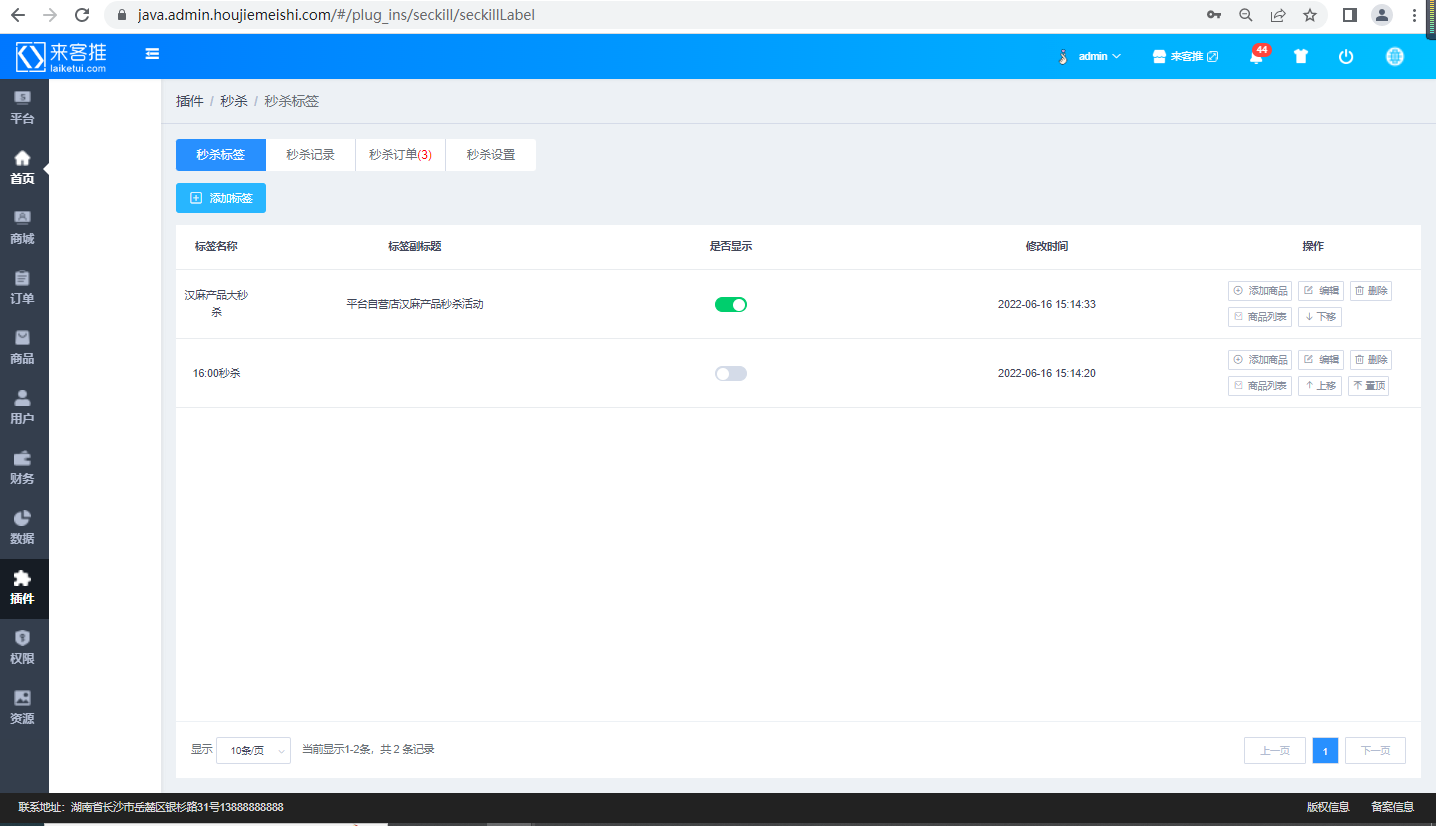Click 上移 for 16:00秒杀
Viewport: 1436px width, 826px height.
click(x=1320, y=386)
